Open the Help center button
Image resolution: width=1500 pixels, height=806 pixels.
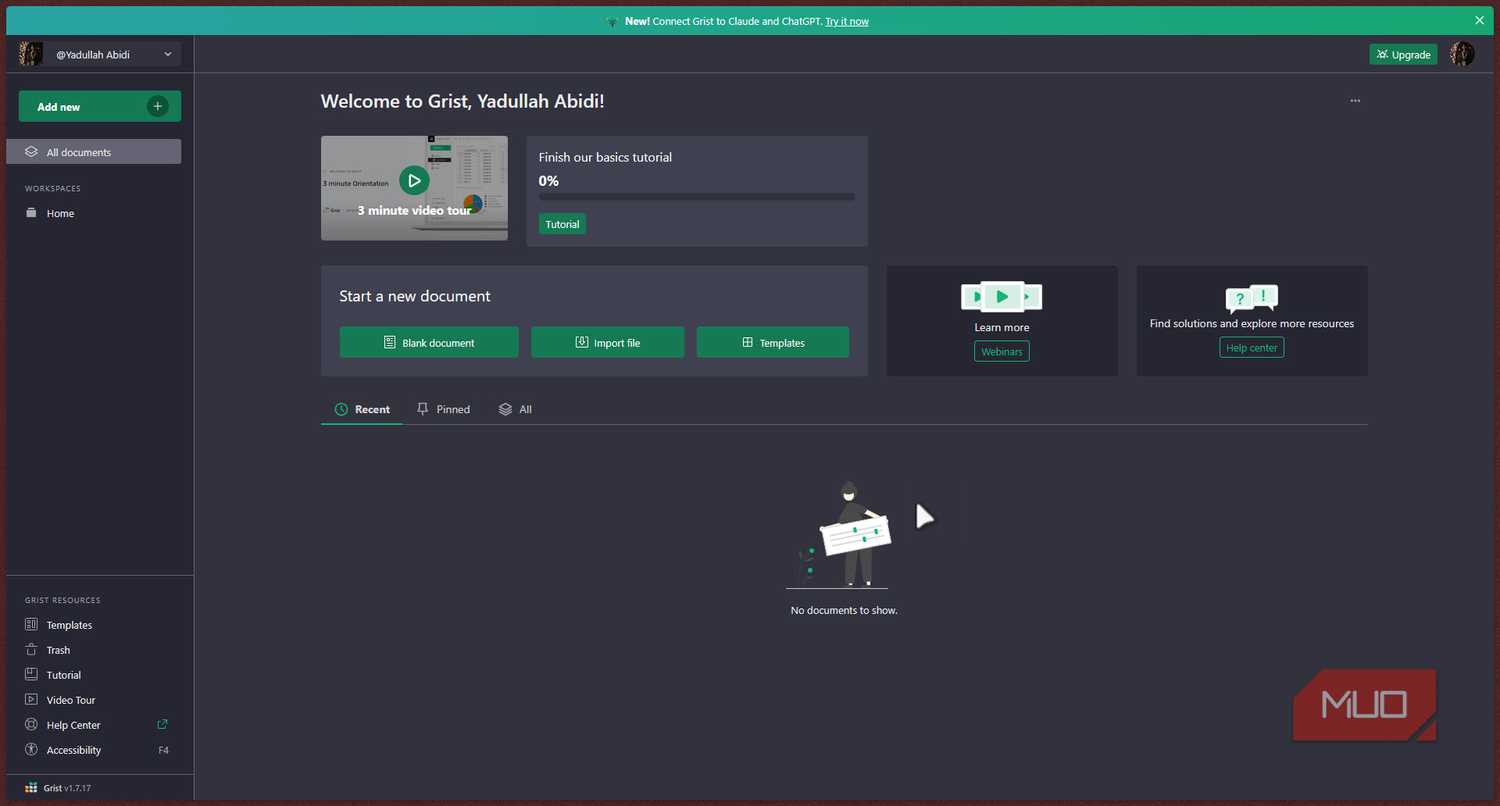coord(1252,347)
